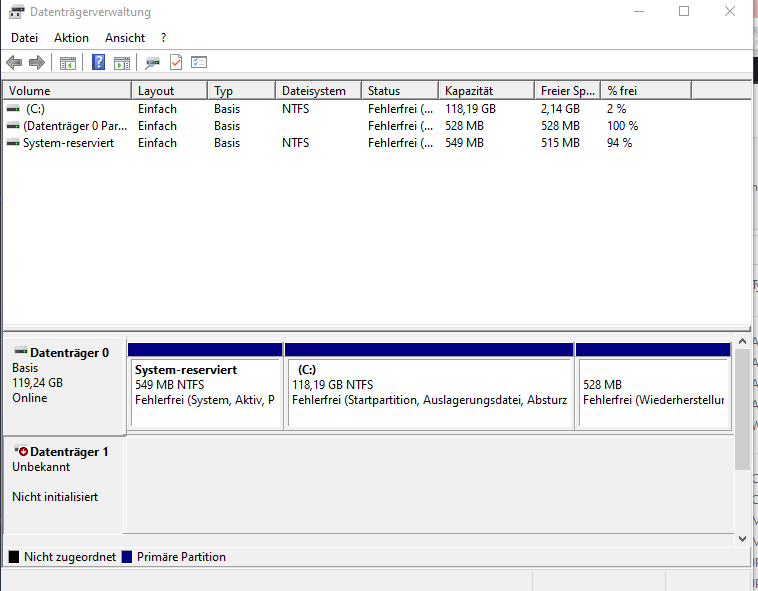Viewport: 758px width, 591px height.
Task: Sort by the Freier Sp... column header
Action: (x=568, y=91)
